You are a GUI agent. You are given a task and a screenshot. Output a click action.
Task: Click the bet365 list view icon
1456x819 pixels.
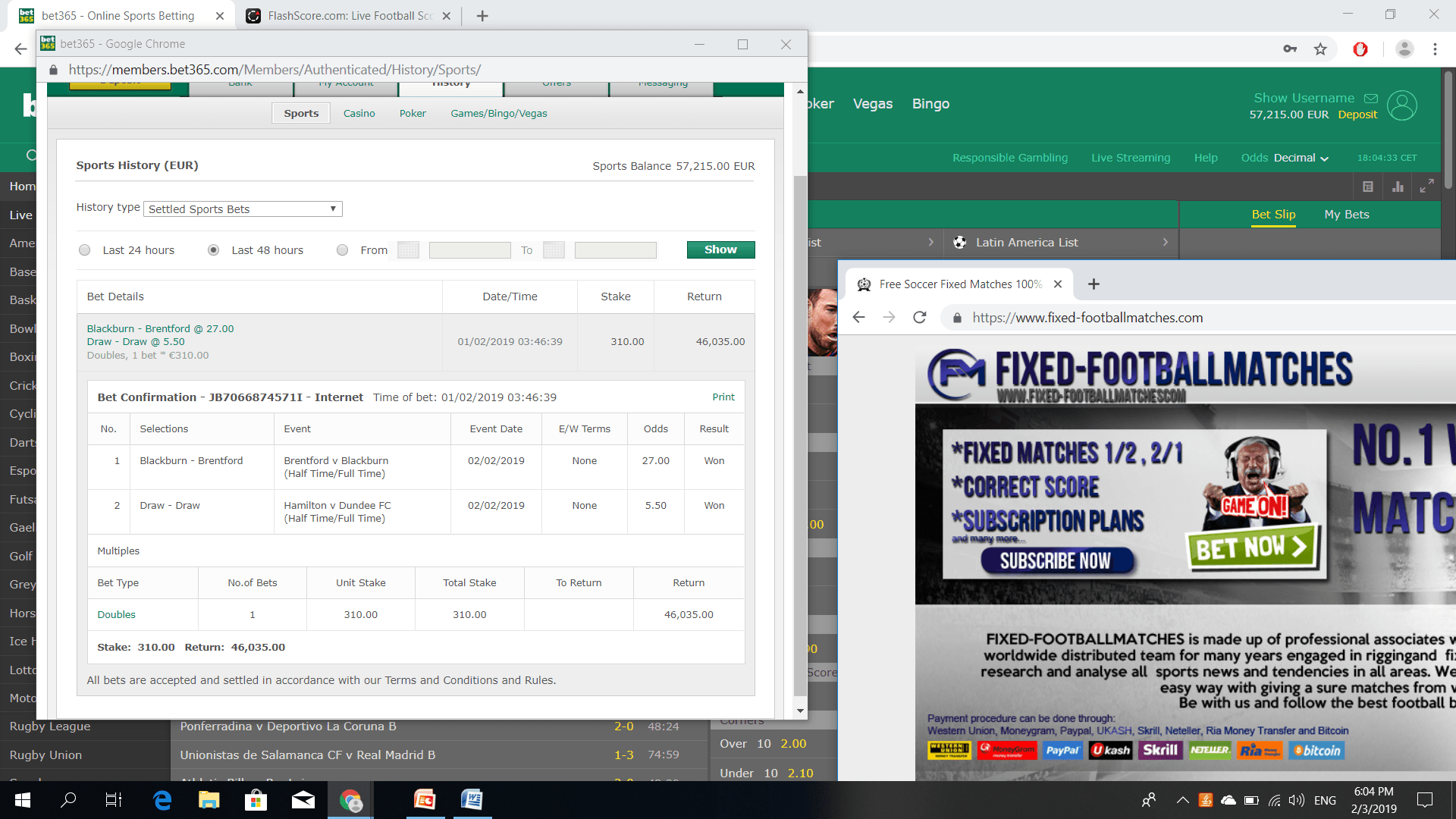click(x=1368, y=187)
